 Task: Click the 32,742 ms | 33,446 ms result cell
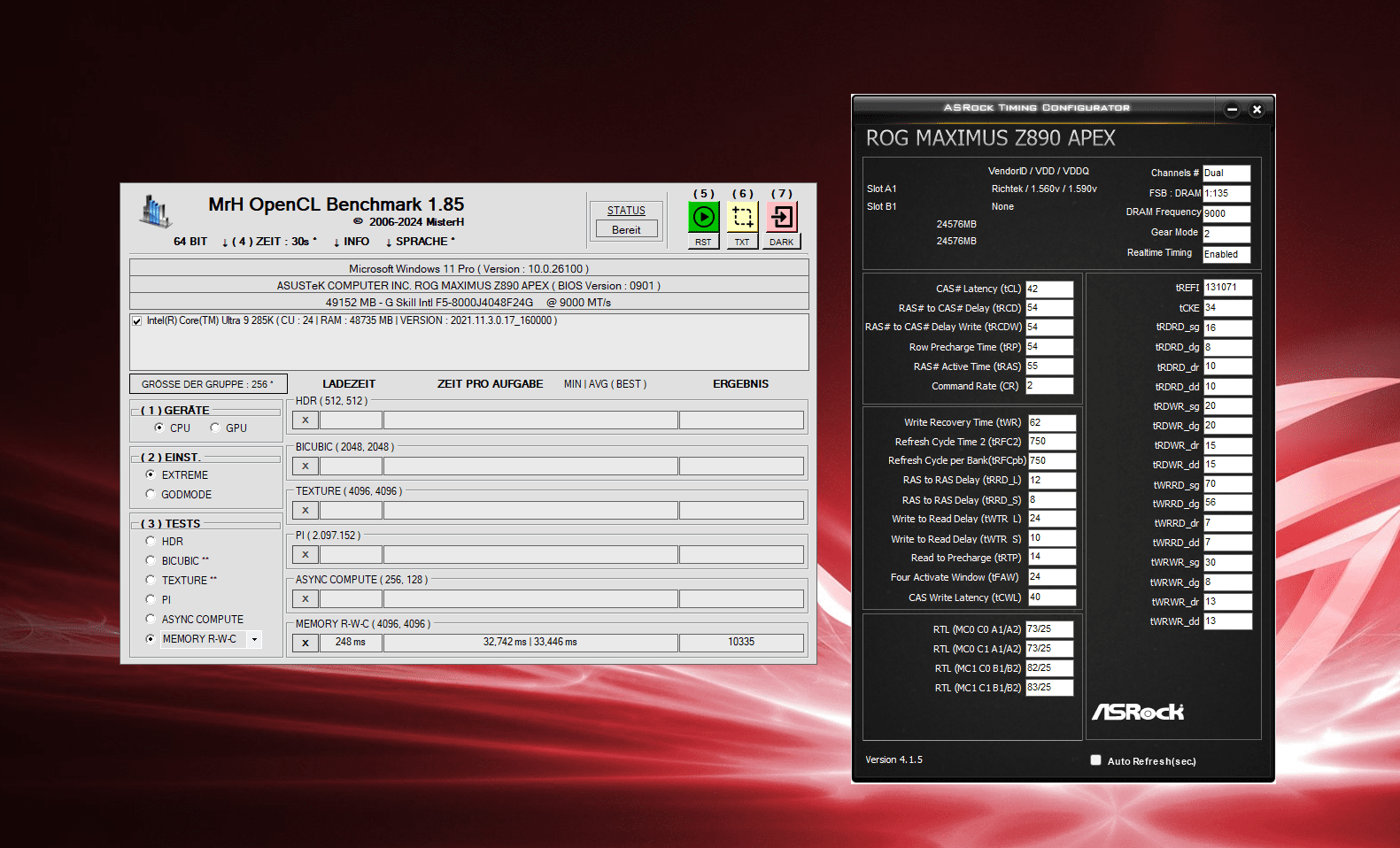(x=530, y=643)
